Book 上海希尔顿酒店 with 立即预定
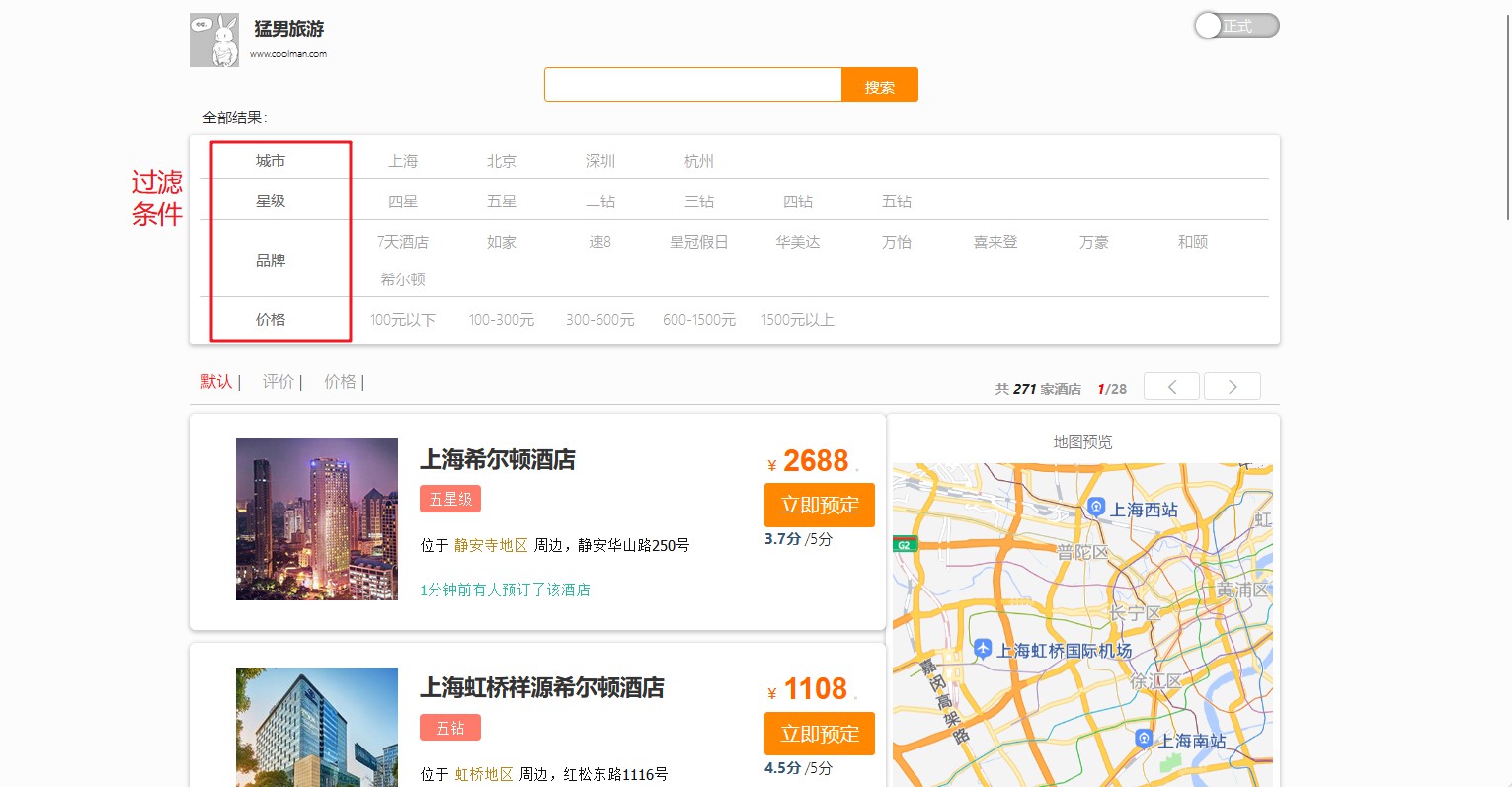Image resolution: width=1512 pixels, height=787 pixels. pyautogui.click(x=820, y=505)
